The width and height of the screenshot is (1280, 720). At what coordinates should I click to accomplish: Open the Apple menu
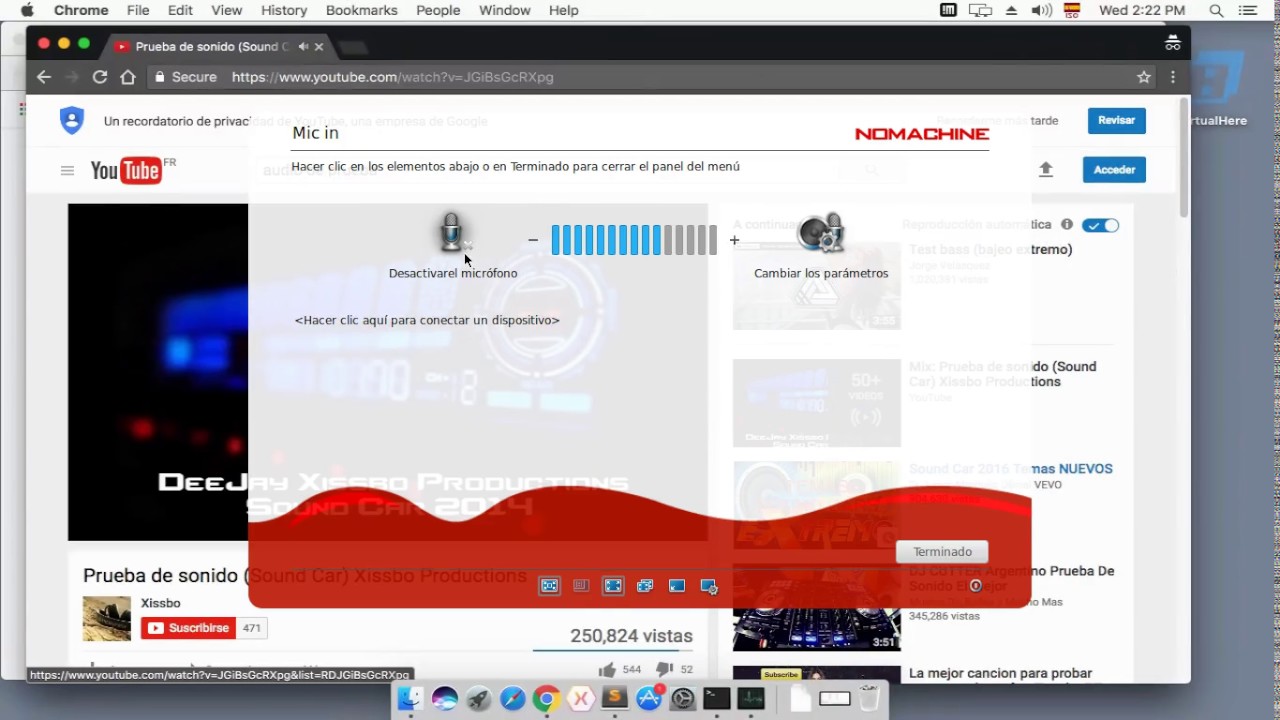pos(27,10)
